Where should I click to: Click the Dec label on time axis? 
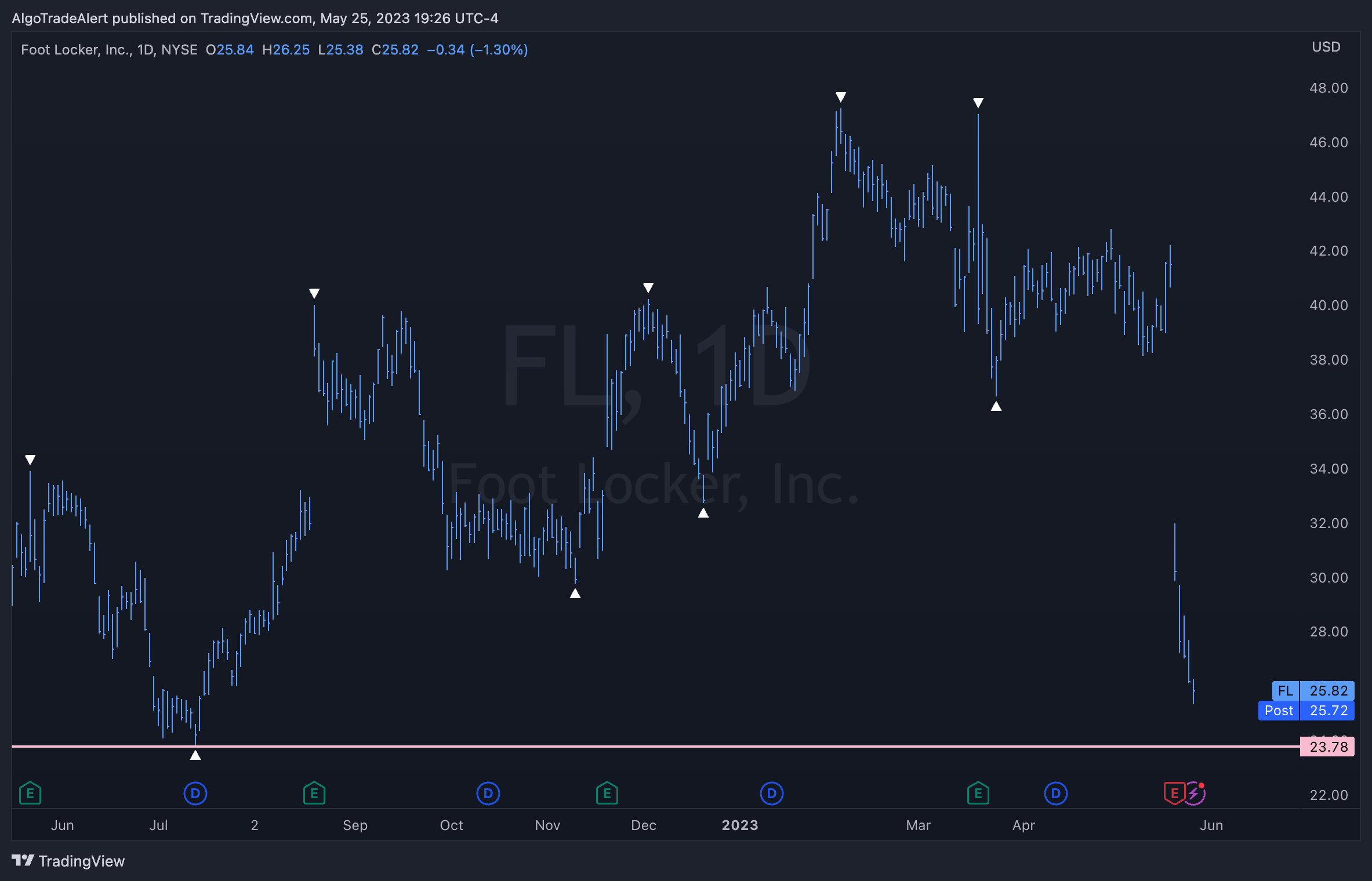644,825
